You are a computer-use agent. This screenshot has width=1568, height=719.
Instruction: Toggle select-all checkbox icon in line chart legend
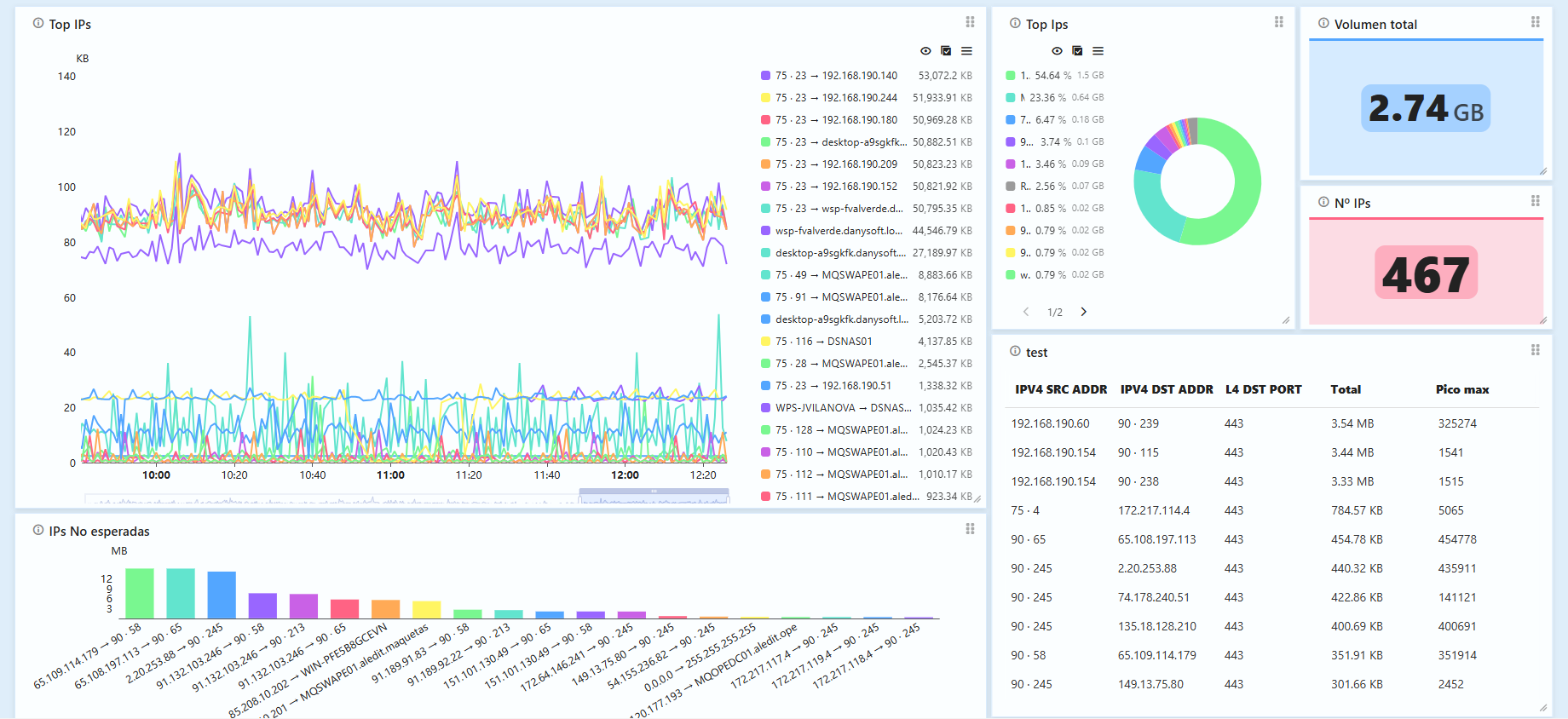[946, 51]
